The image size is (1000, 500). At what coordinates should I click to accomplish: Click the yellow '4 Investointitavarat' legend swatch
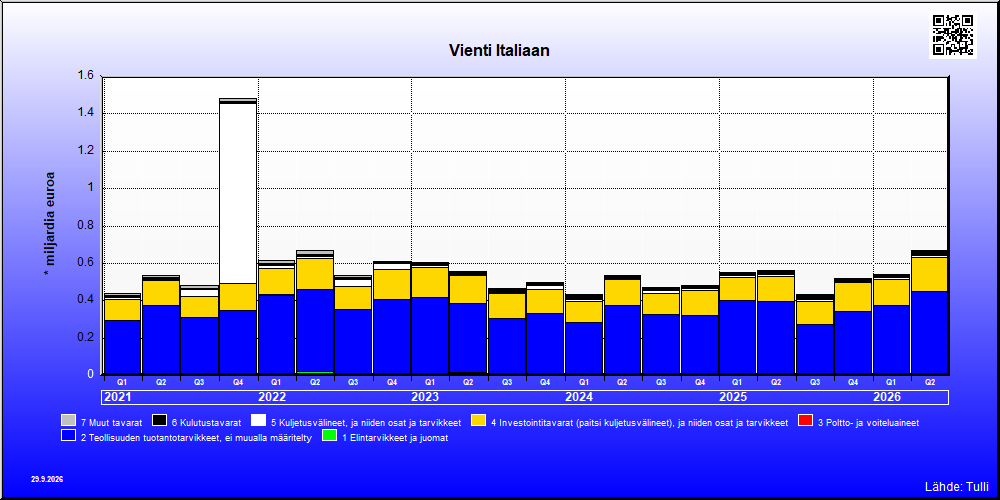[x=479, y=421]
